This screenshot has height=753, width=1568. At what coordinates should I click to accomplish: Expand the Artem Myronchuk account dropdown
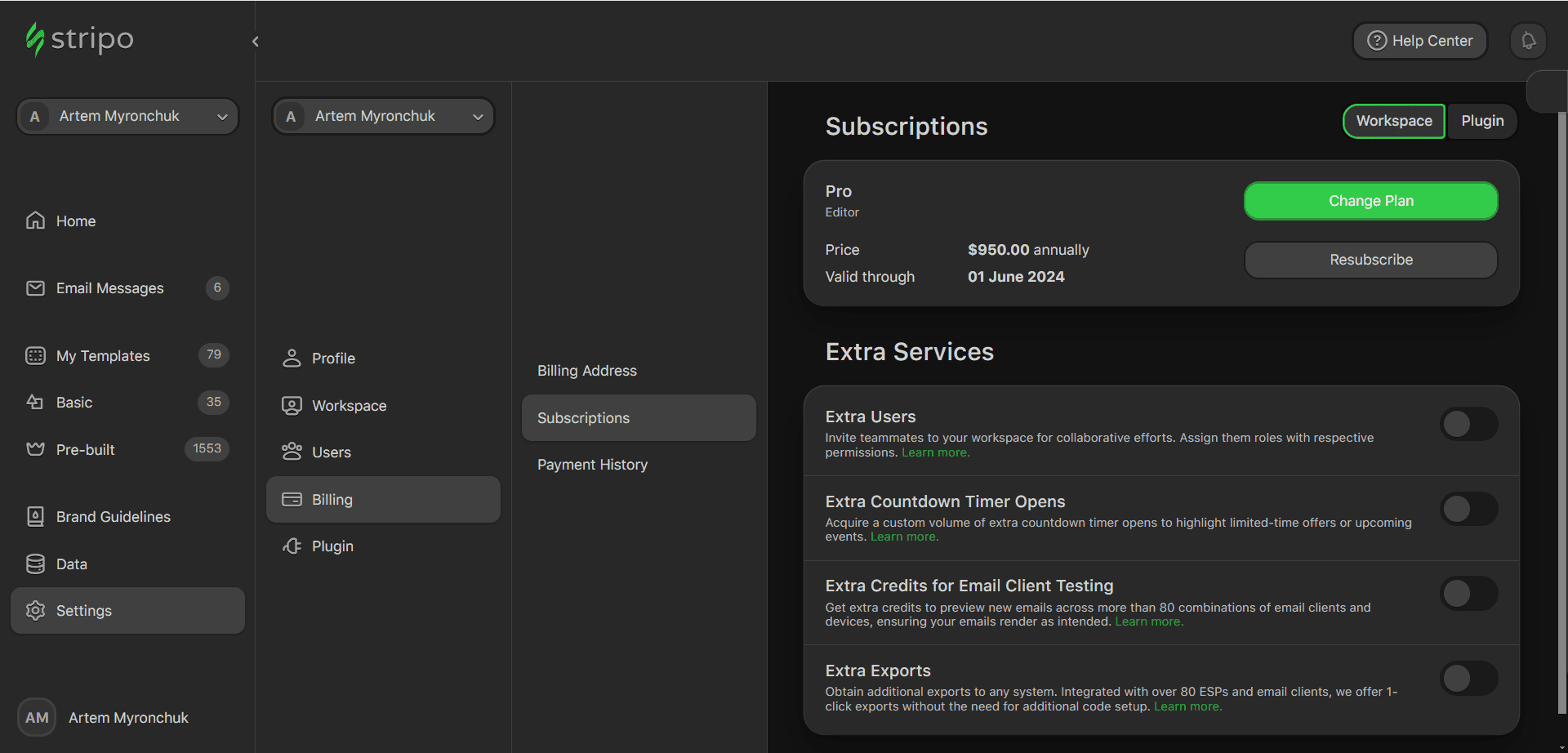pyautogui.click(x=127, y=116)
